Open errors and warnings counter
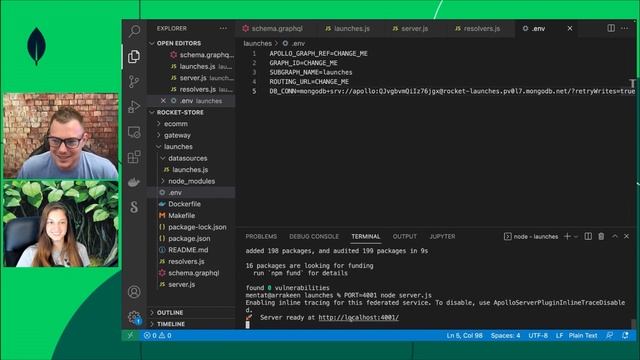 158,335
